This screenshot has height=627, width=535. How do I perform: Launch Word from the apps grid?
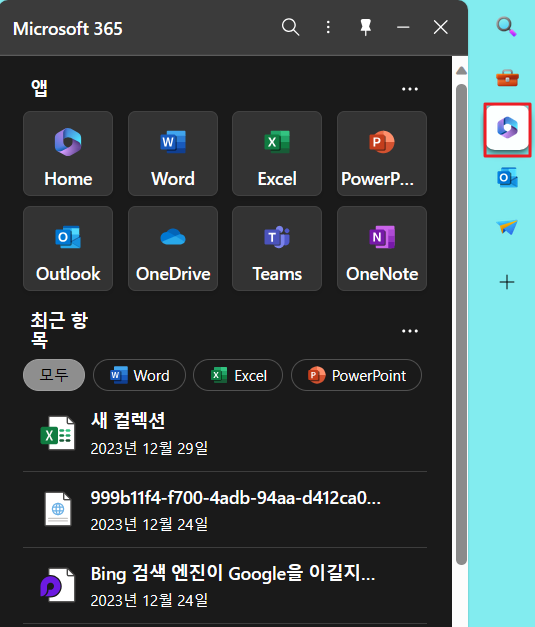click(x=173, y=154)
